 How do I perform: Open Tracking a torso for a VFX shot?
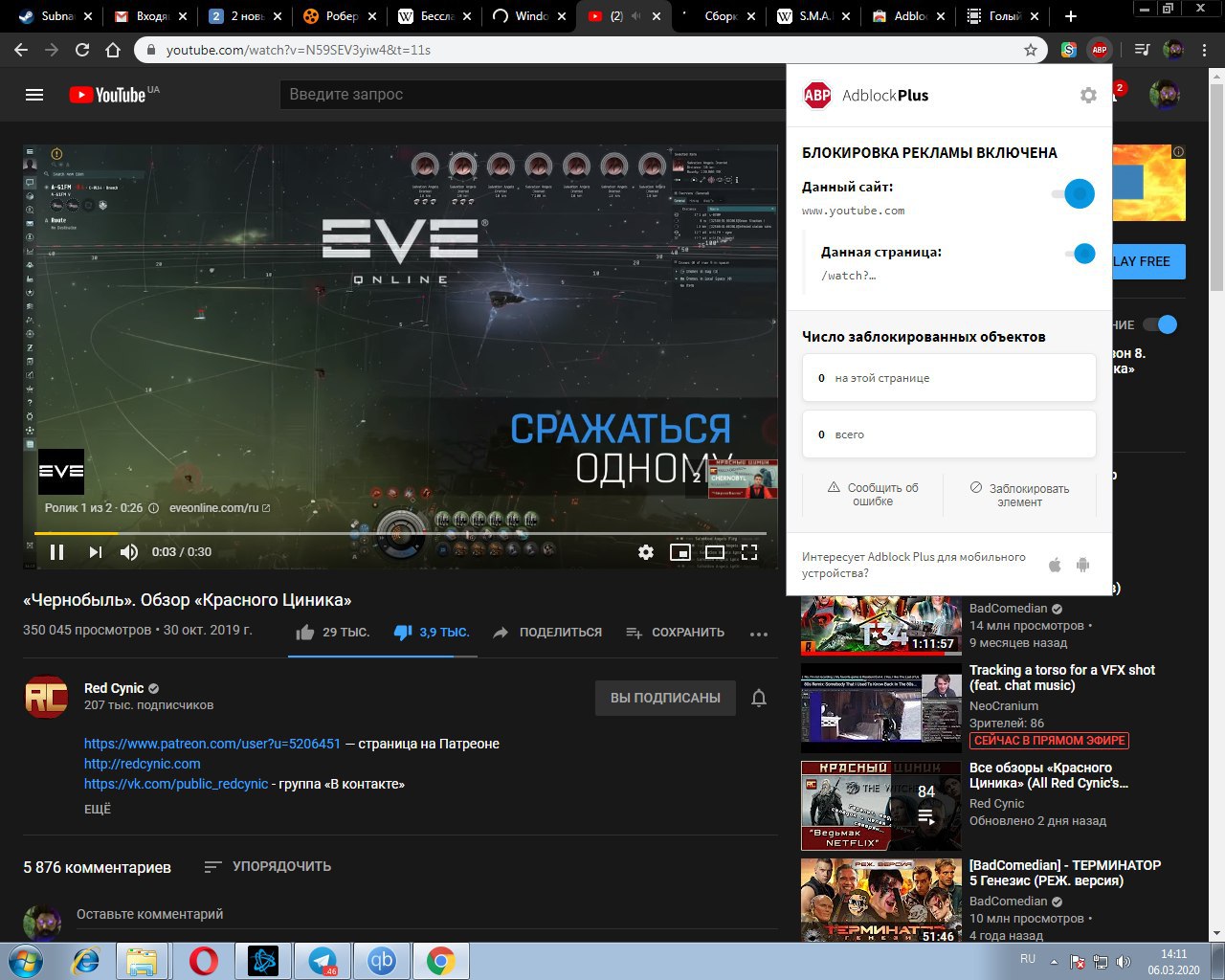[x=1061, y=678]
